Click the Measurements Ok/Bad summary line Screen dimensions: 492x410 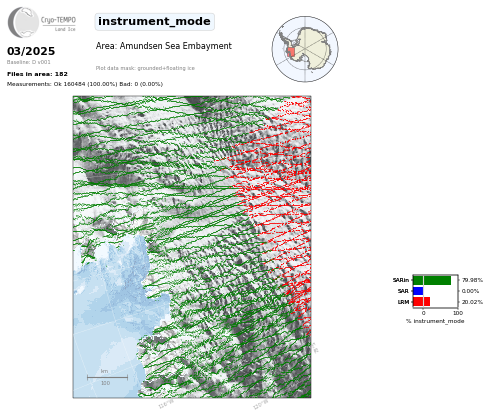tap(85, 84)
